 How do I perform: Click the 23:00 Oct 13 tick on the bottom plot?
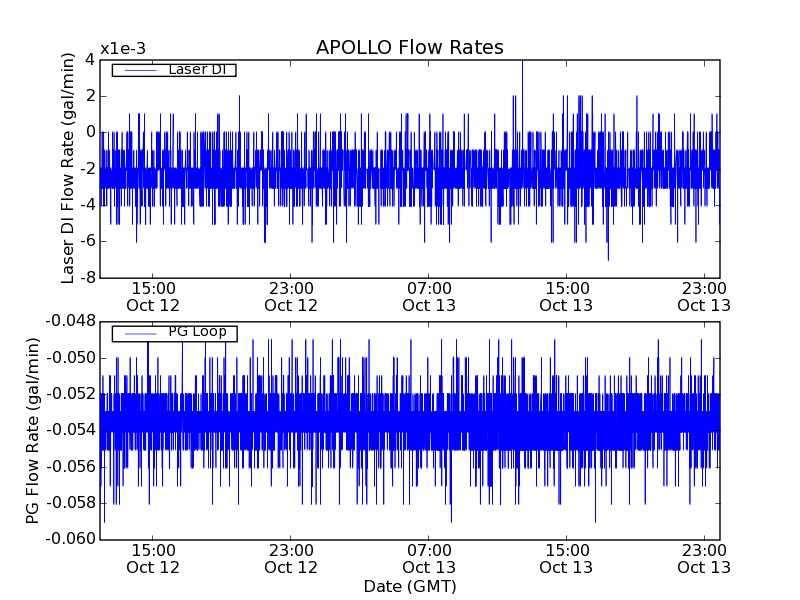pyautogui.click(x=704, y=558)
